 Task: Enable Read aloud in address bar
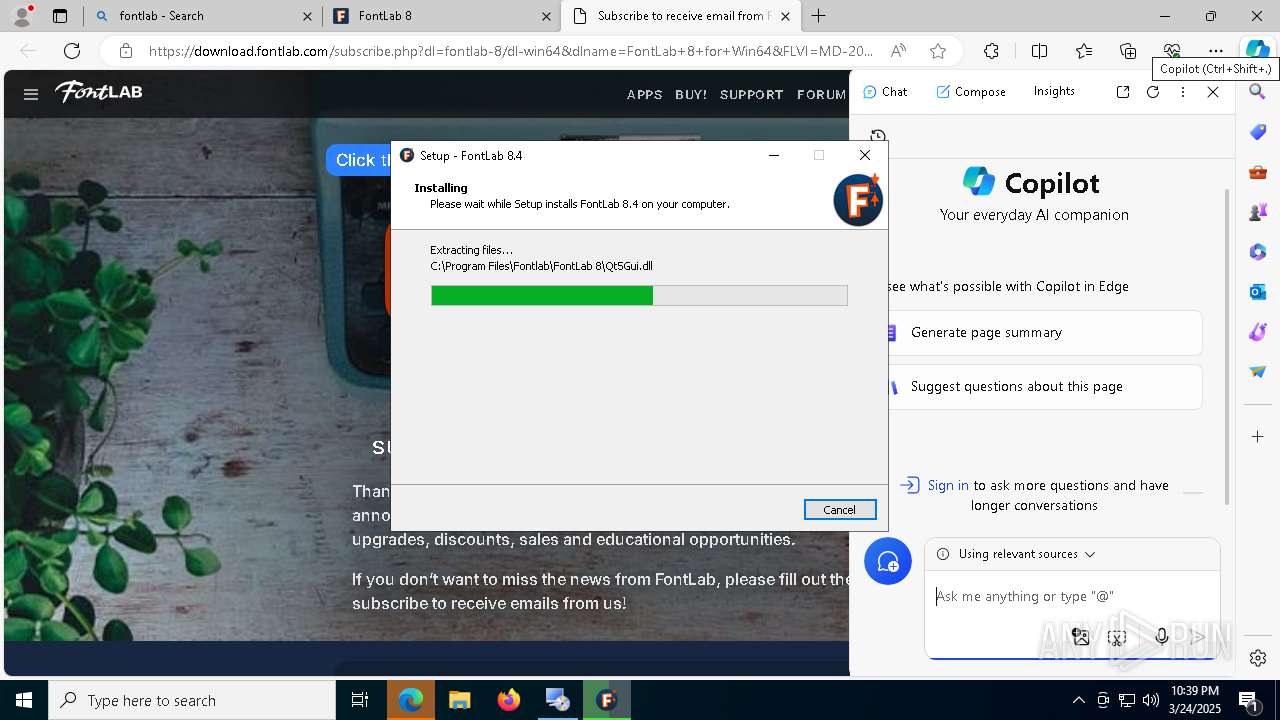[x=898, y=51]
